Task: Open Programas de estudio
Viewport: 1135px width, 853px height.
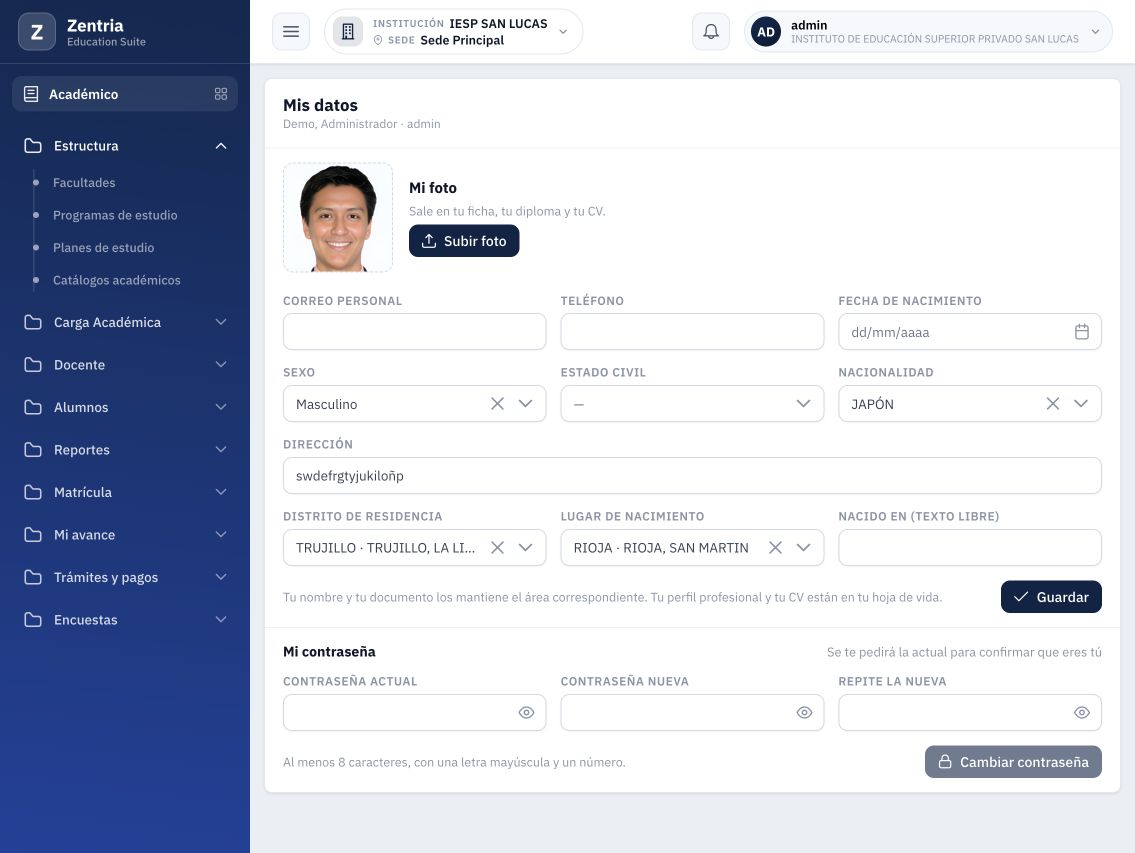Action: coord(115,215)
